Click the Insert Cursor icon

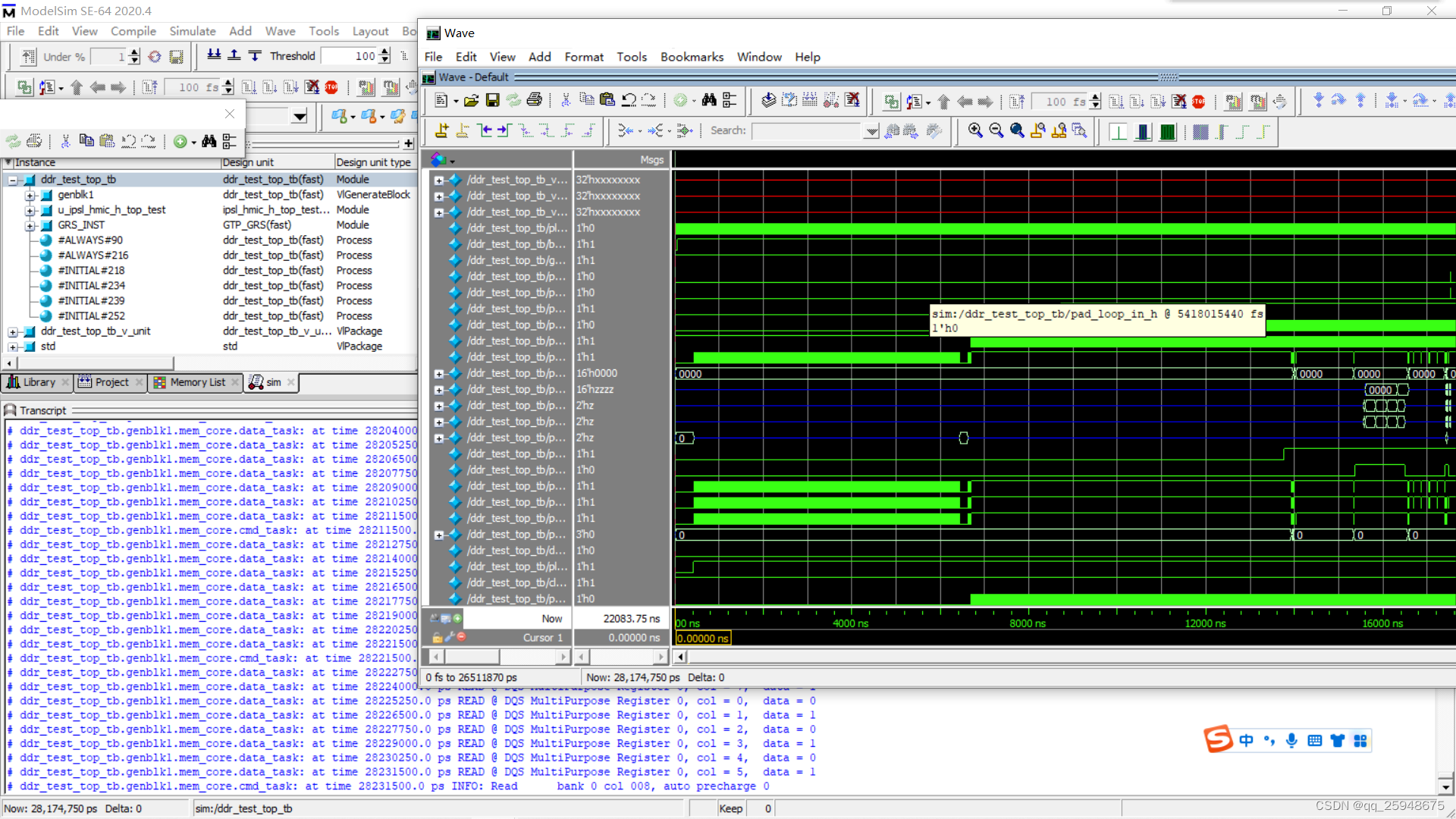[x=442, y=130]
